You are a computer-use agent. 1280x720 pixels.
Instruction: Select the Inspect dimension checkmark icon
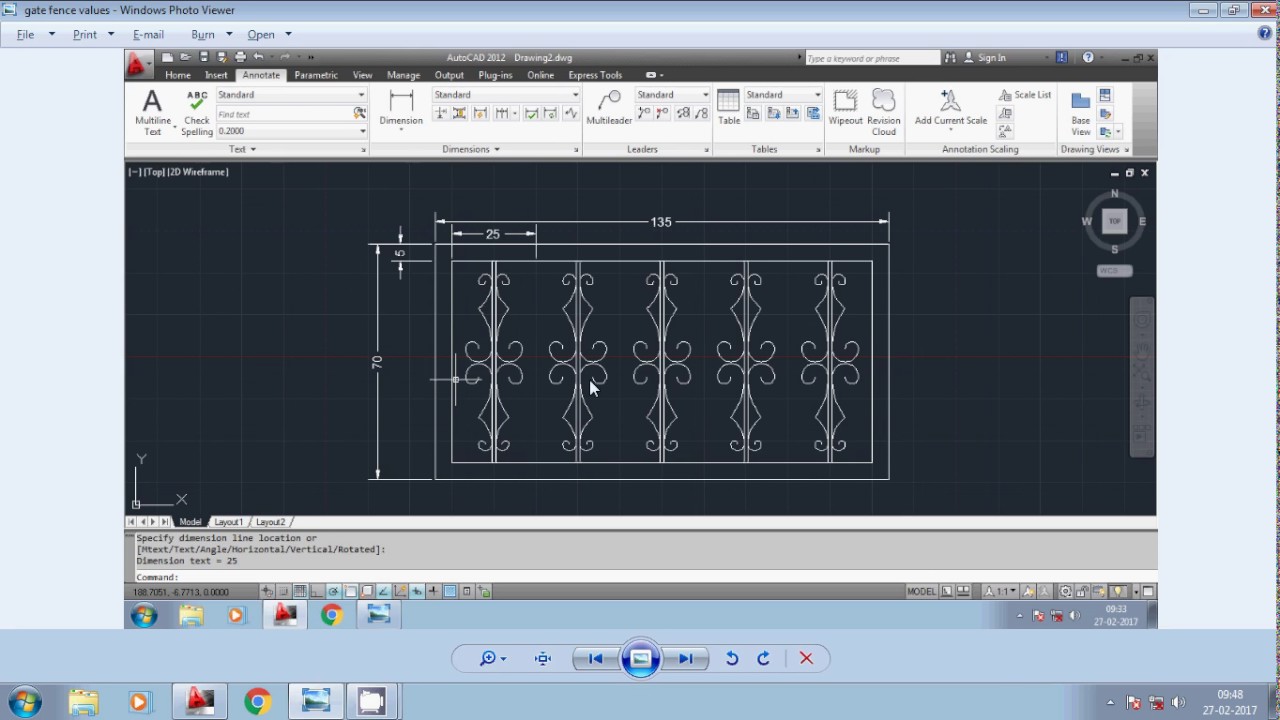coord(531,113)
